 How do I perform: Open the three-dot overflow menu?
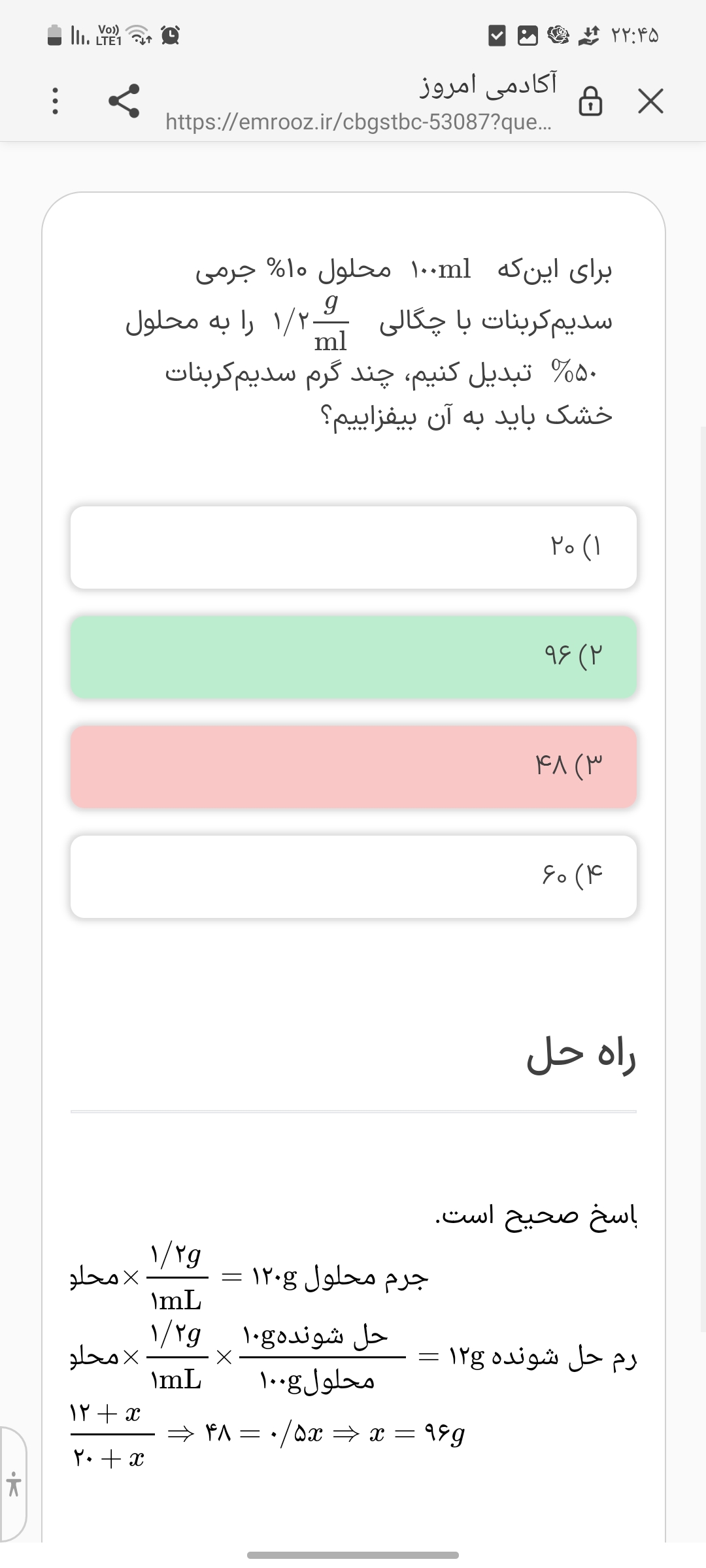pyautogui.click(x=56, y=101)
